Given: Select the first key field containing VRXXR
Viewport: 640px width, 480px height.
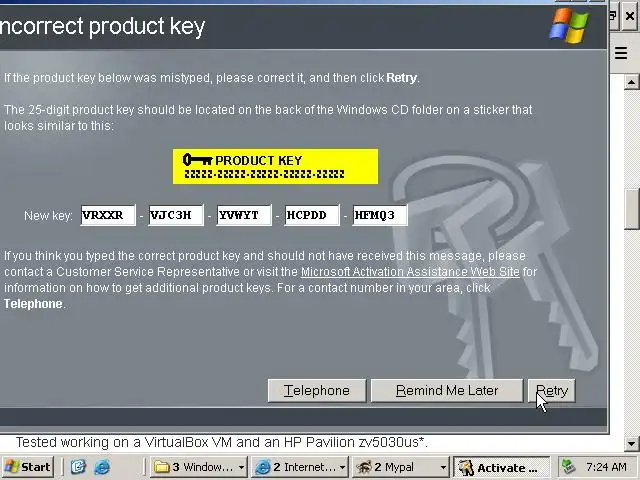Looking at the screenshot, I should click(x=108, y=215).
